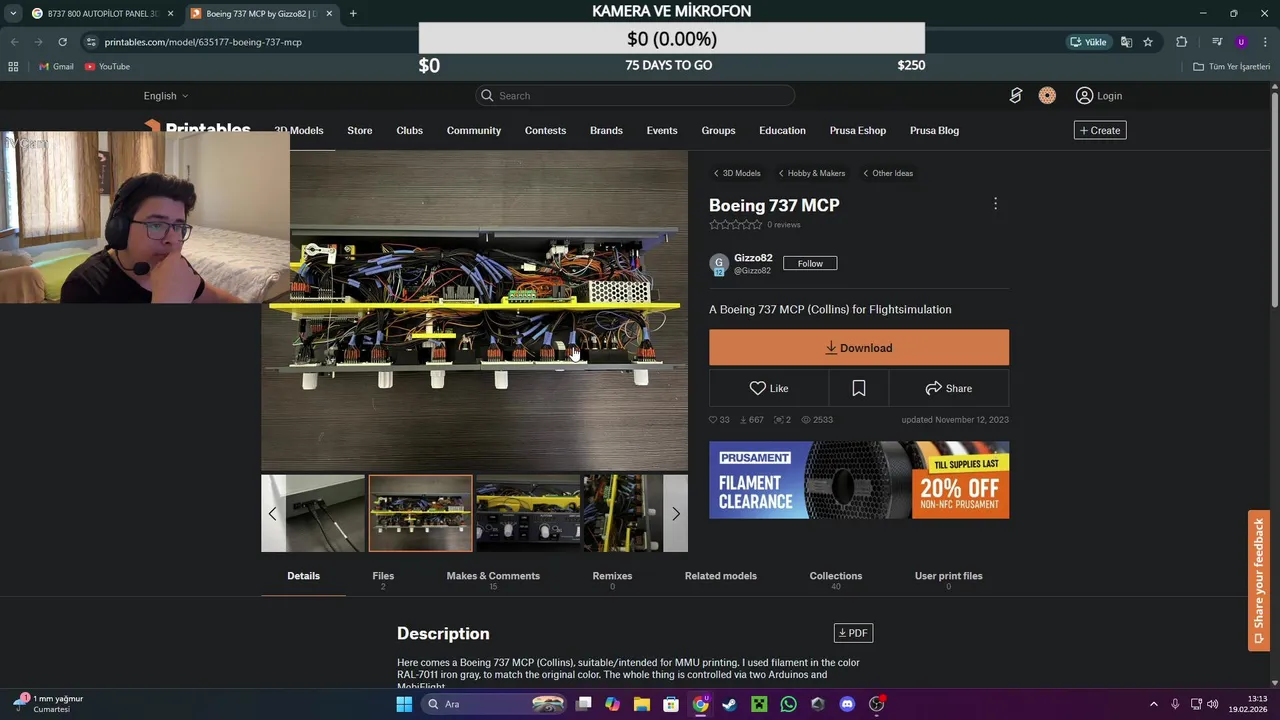Open the Events nav item
The height and width of the screenshot is (720, 1280).
pos(662,131)
